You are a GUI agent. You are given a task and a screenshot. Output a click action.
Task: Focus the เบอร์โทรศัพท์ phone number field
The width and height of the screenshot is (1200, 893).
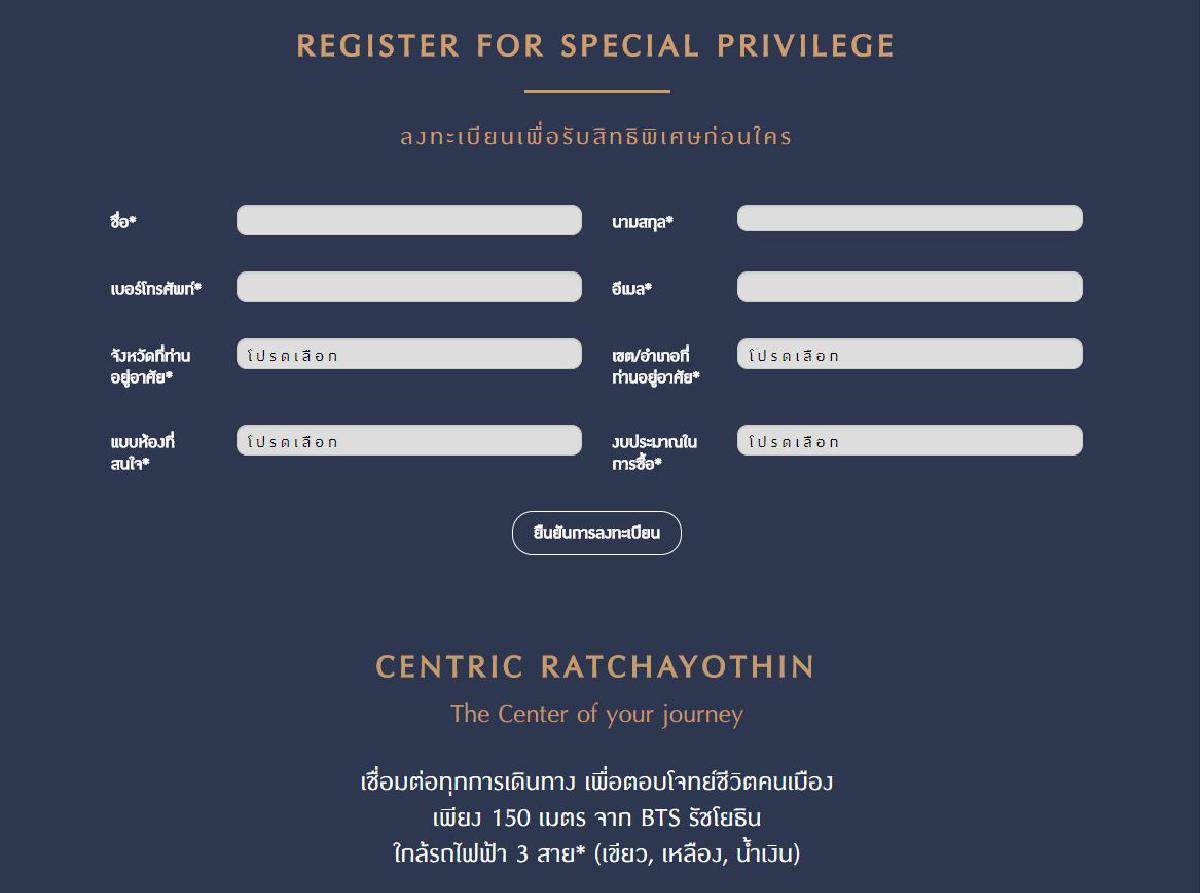tap(409, 287)
